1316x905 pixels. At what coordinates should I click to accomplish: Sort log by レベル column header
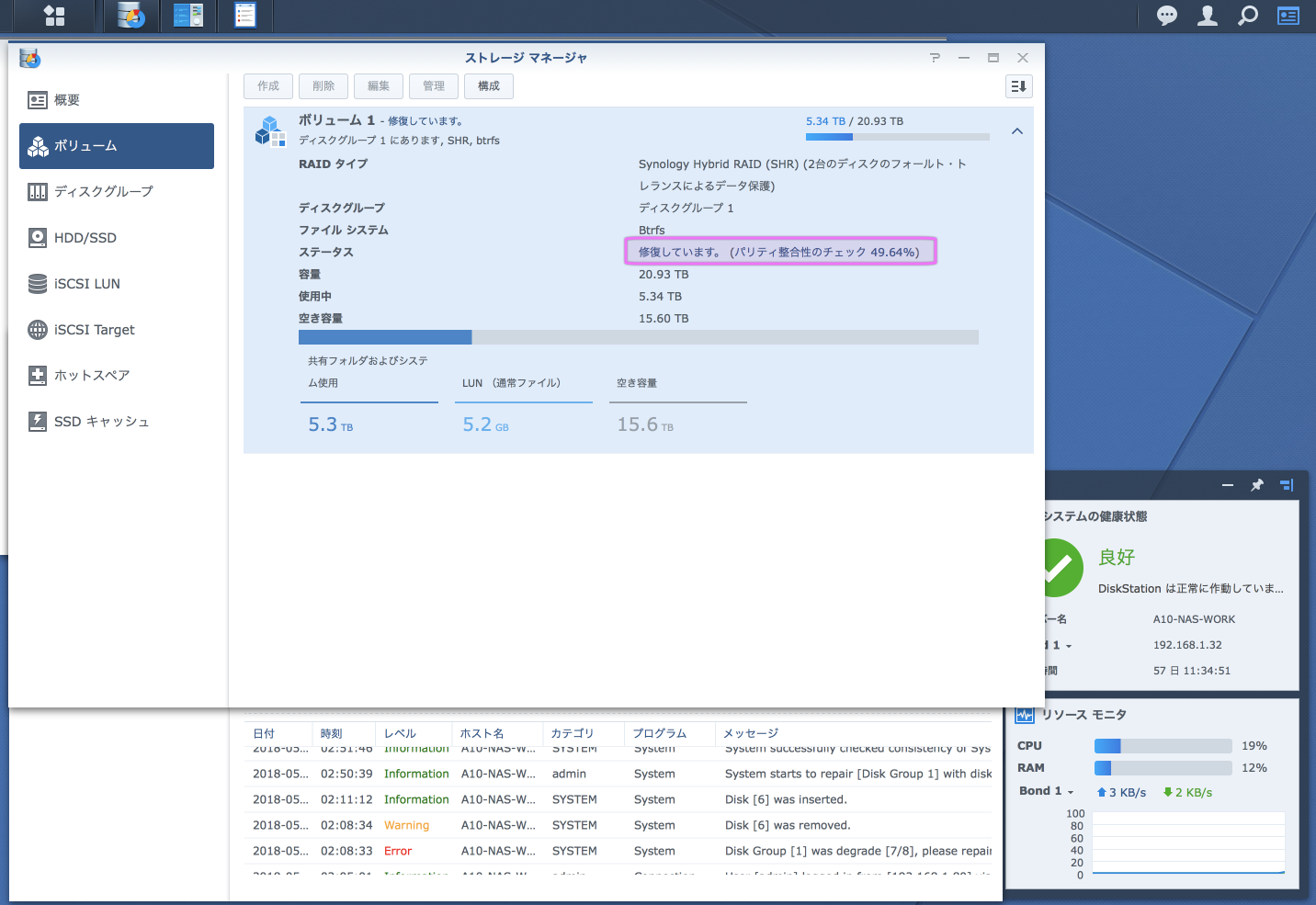click(x=400, y=733)
